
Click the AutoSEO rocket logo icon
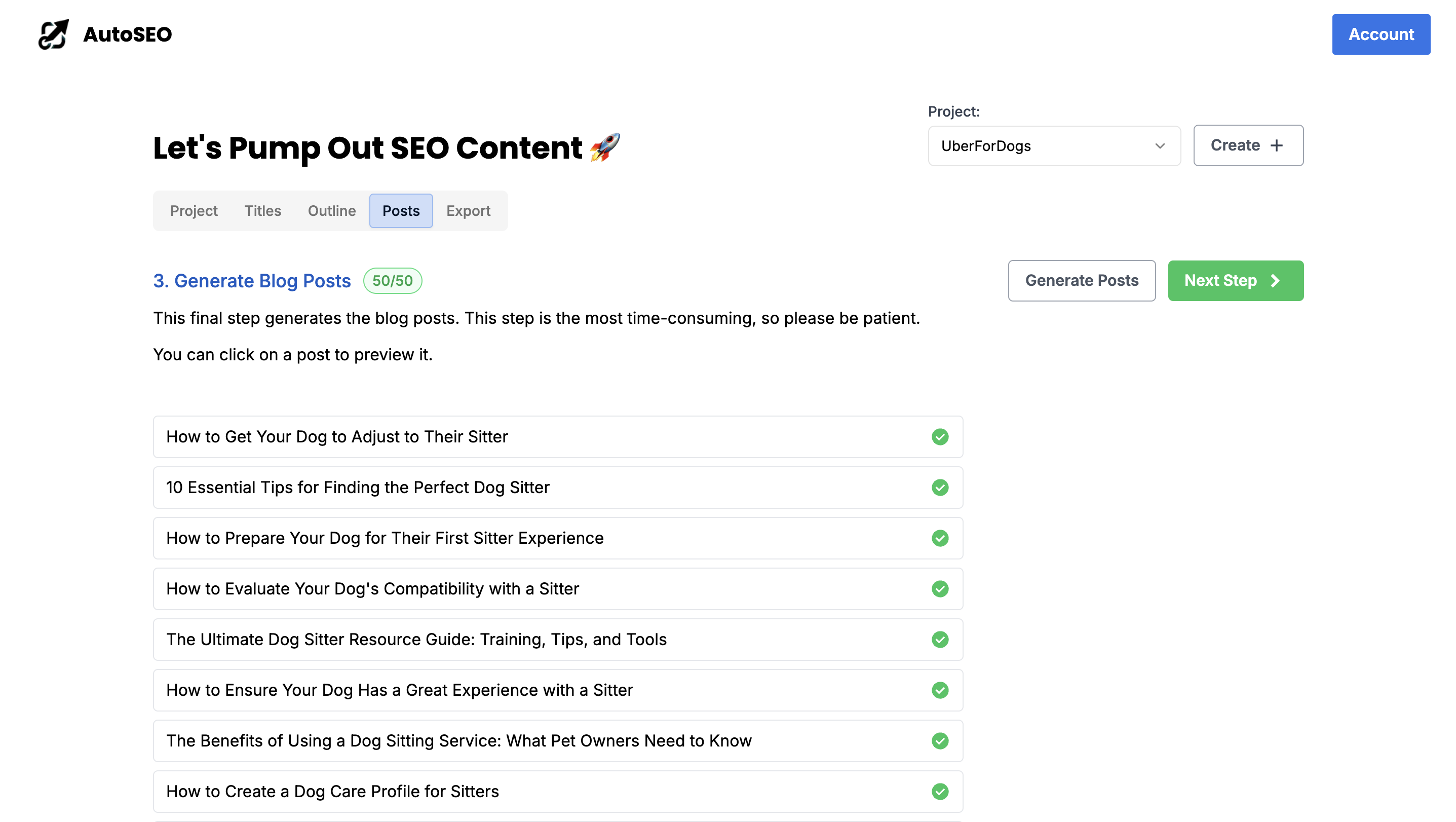point(54,34)
